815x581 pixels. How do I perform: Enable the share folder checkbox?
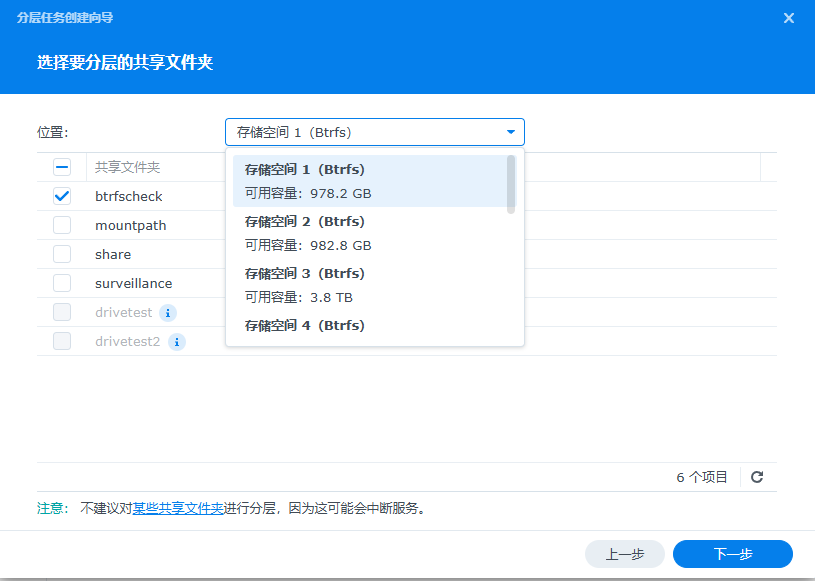click(62, 254)
